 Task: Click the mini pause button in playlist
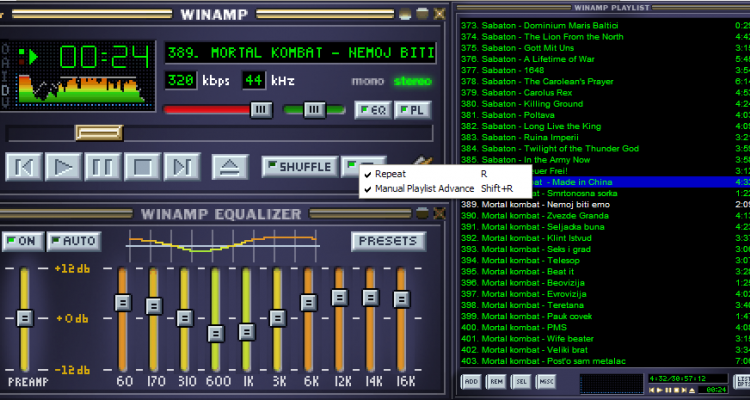[668, 390]
